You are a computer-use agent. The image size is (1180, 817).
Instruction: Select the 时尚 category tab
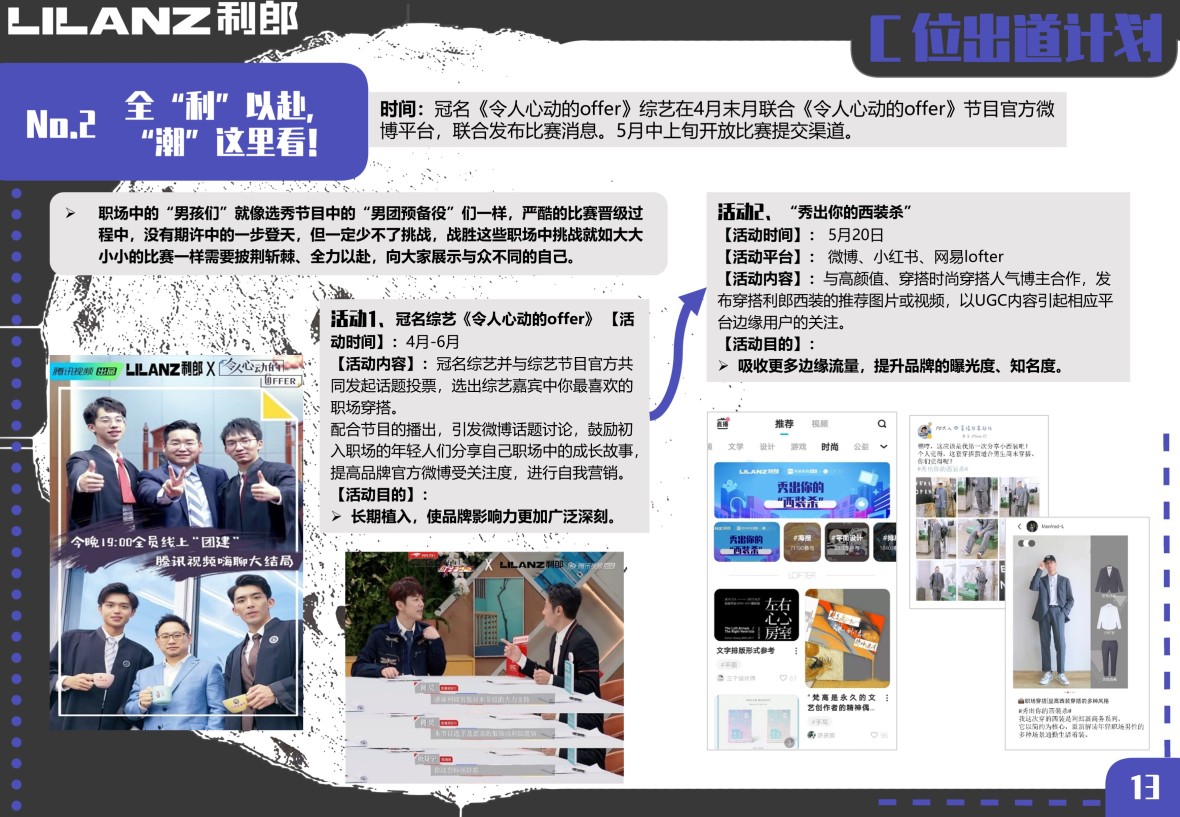tap(829, 447)
